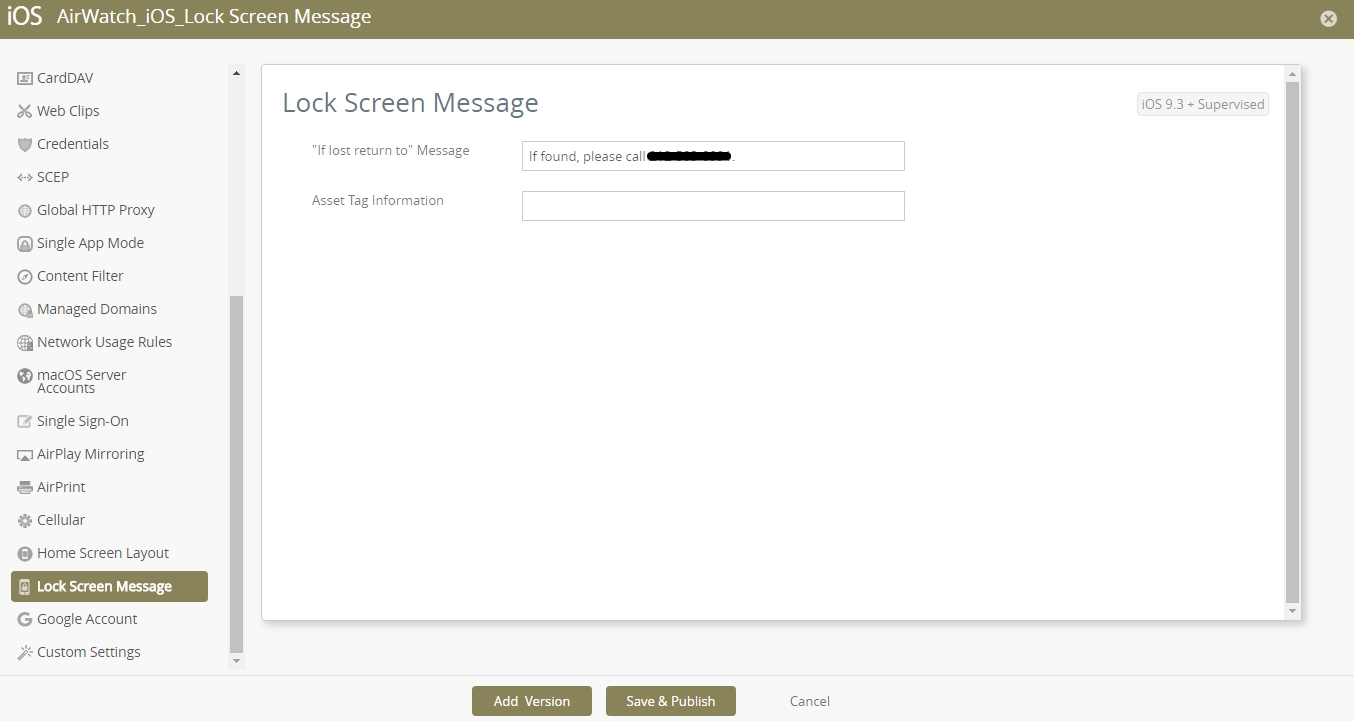Image resolution: width=1354 pixels, height=721 pixels.
Task: Cancel the profile edits
Action: pos(809,701)
